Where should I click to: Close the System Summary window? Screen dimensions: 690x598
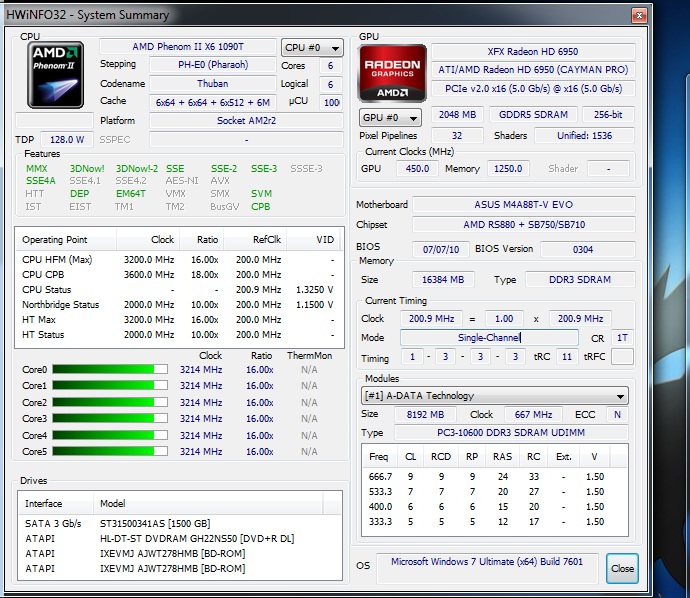639,16
